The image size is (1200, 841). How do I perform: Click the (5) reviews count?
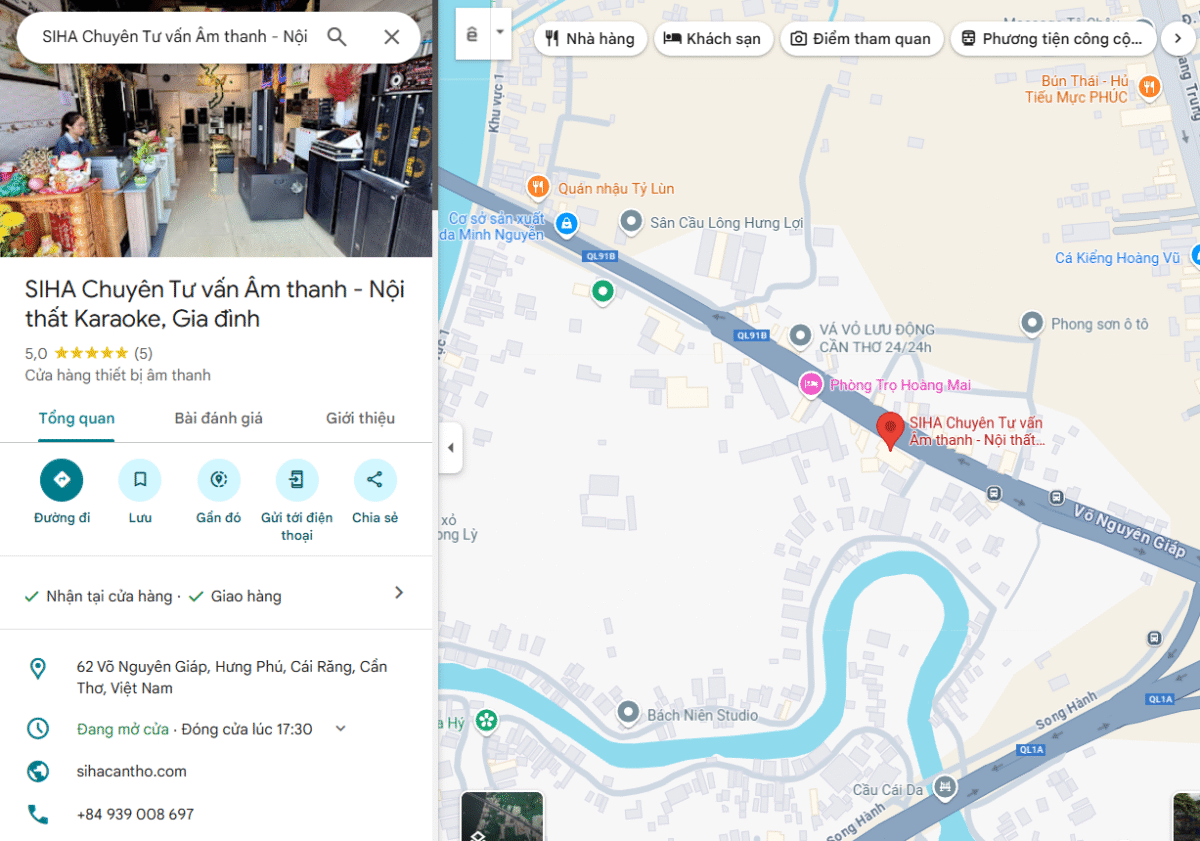143,353
